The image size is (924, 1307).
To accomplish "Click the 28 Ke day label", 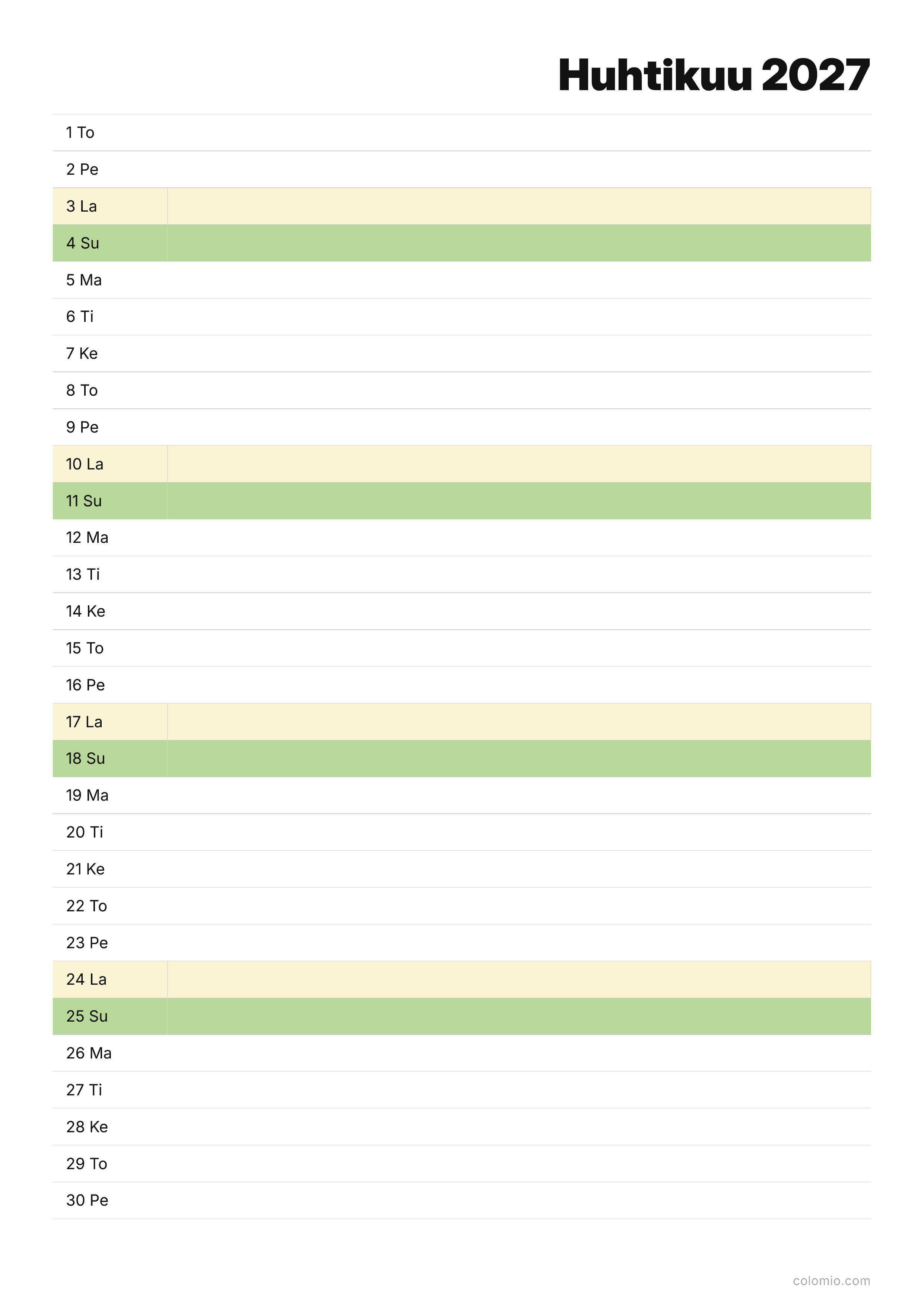I will pyautogui.click(x=87, y=1127).
